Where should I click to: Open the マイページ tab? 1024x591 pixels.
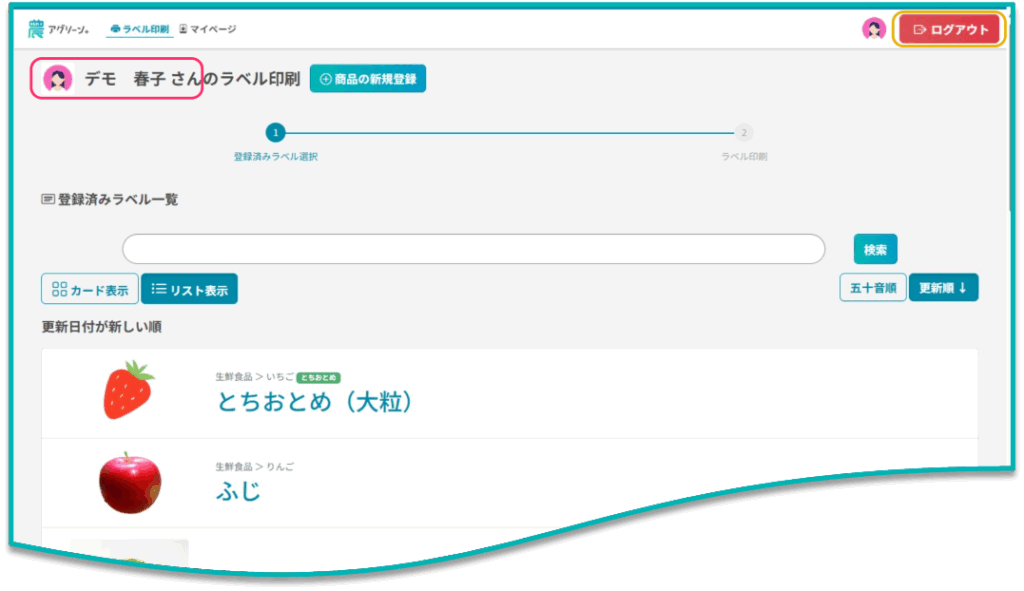207,29
